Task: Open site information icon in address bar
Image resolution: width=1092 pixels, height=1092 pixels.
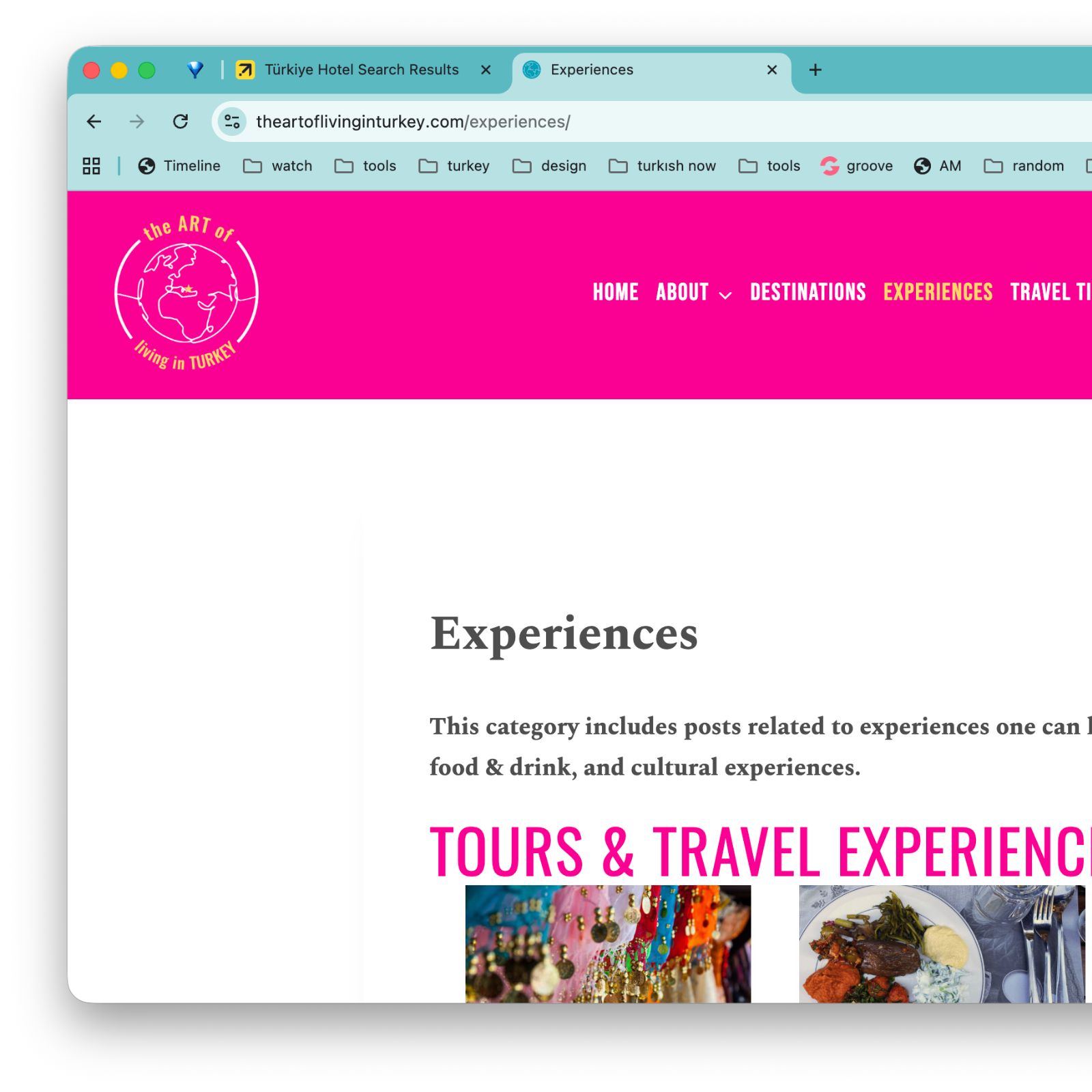Action: (x=232, y=121)
